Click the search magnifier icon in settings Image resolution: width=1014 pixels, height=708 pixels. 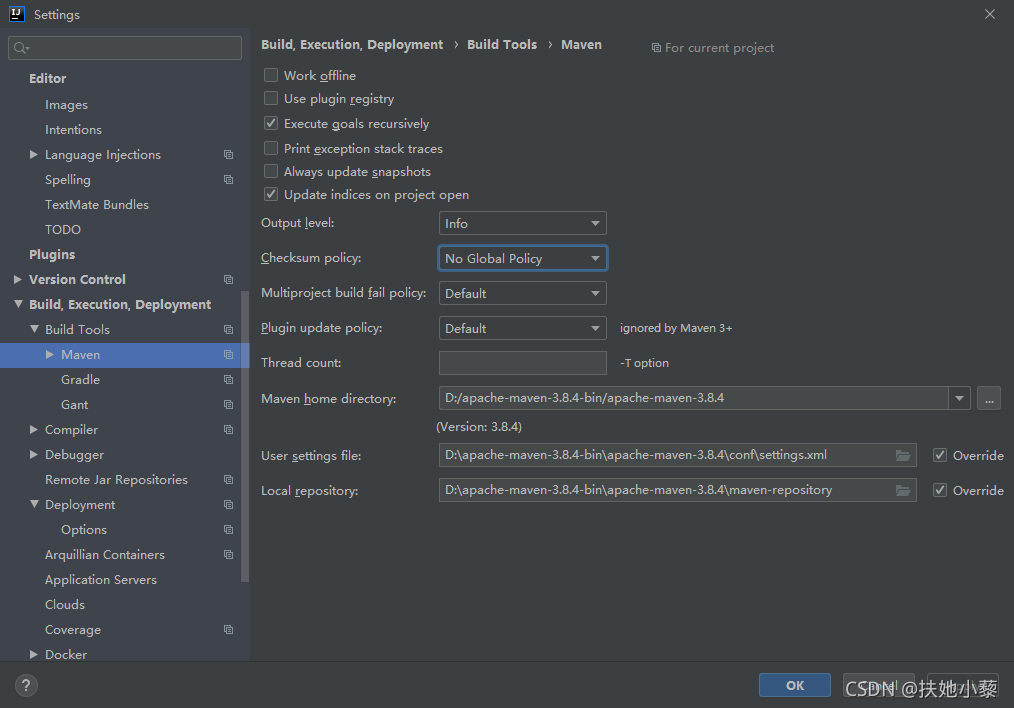21,48
